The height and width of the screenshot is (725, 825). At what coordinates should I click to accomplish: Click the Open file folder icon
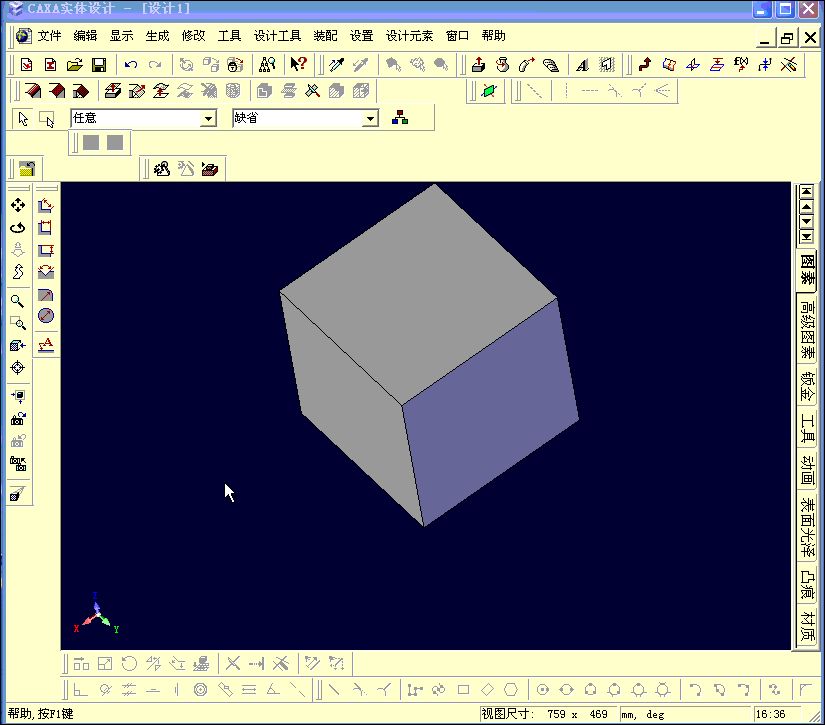tap(75, 65)
